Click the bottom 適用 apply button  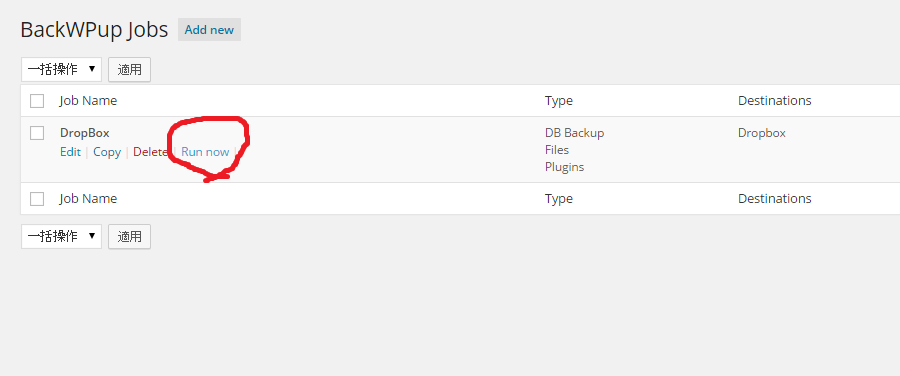point(129,237)
